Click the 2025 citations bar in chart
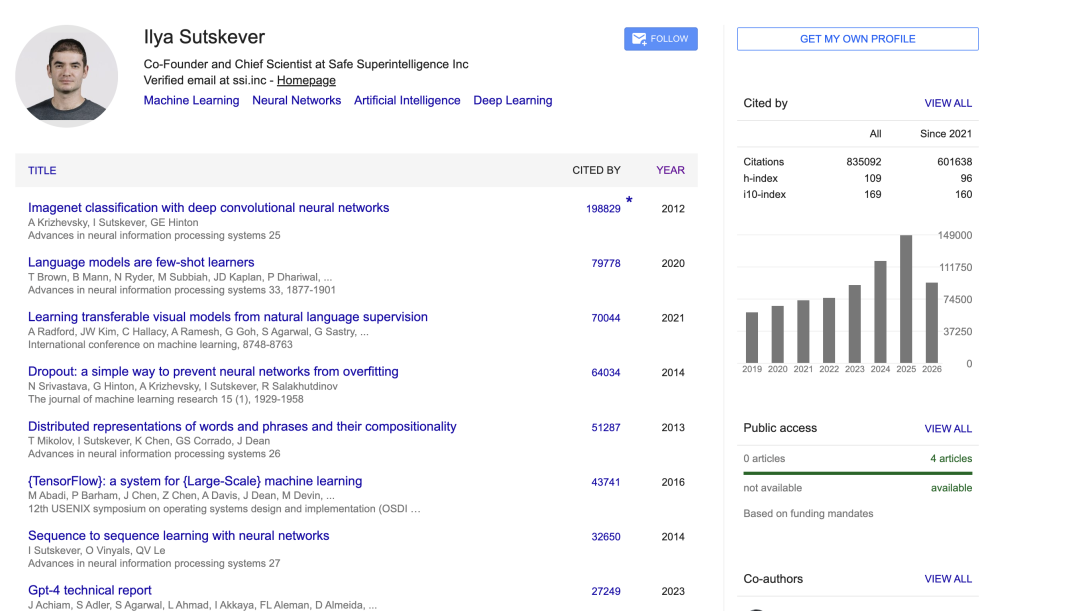This screenshot has width=1080, height=611. pyautogui.click(x=906, y=299)
